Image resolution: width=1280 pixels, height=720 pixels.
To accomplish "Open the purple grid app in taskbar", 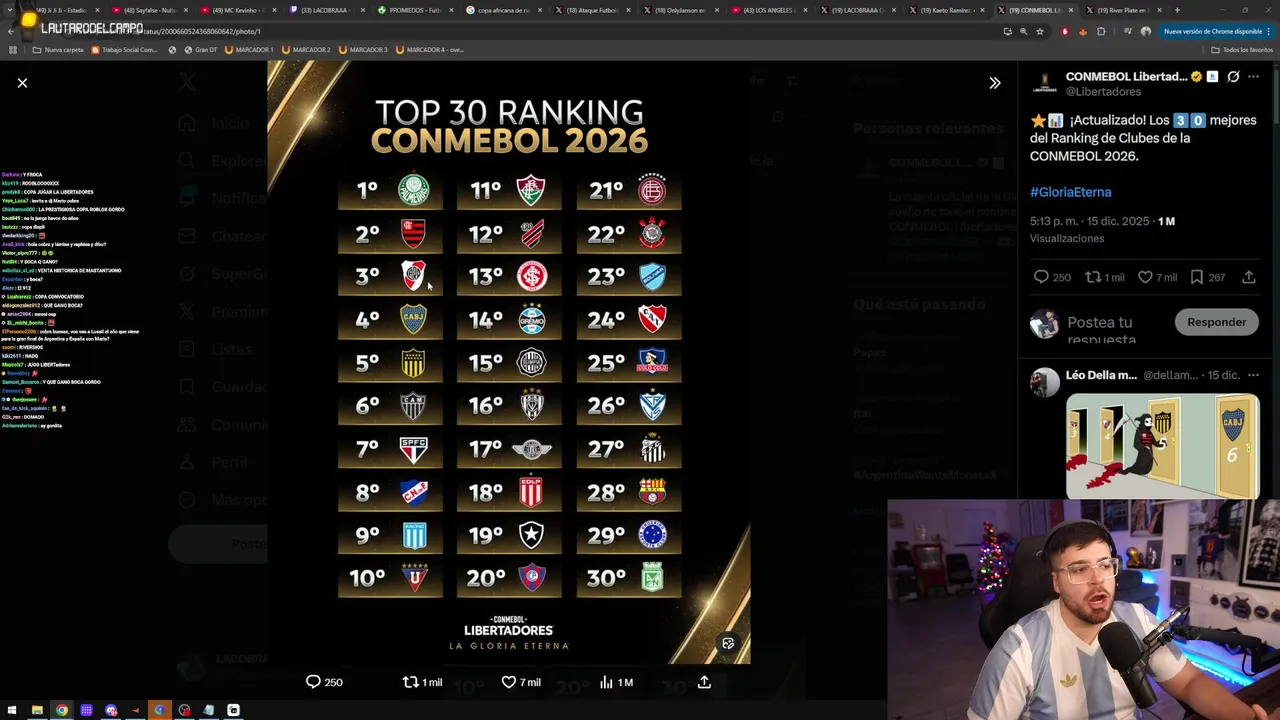I will 86,710.
